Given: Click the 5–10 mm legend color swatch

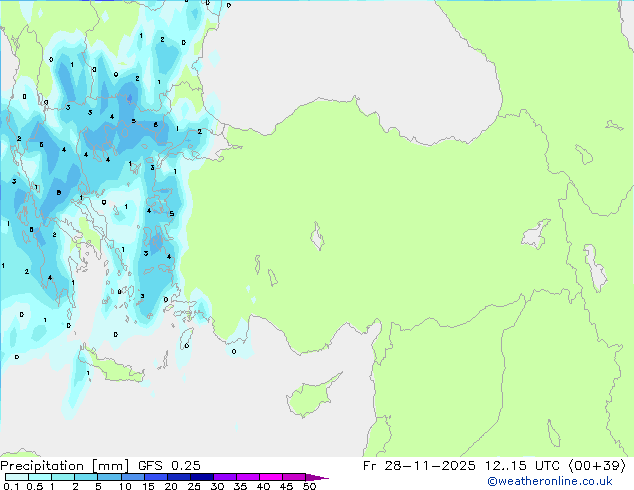Looking at the screenshot, I should [x=109, y=477].
